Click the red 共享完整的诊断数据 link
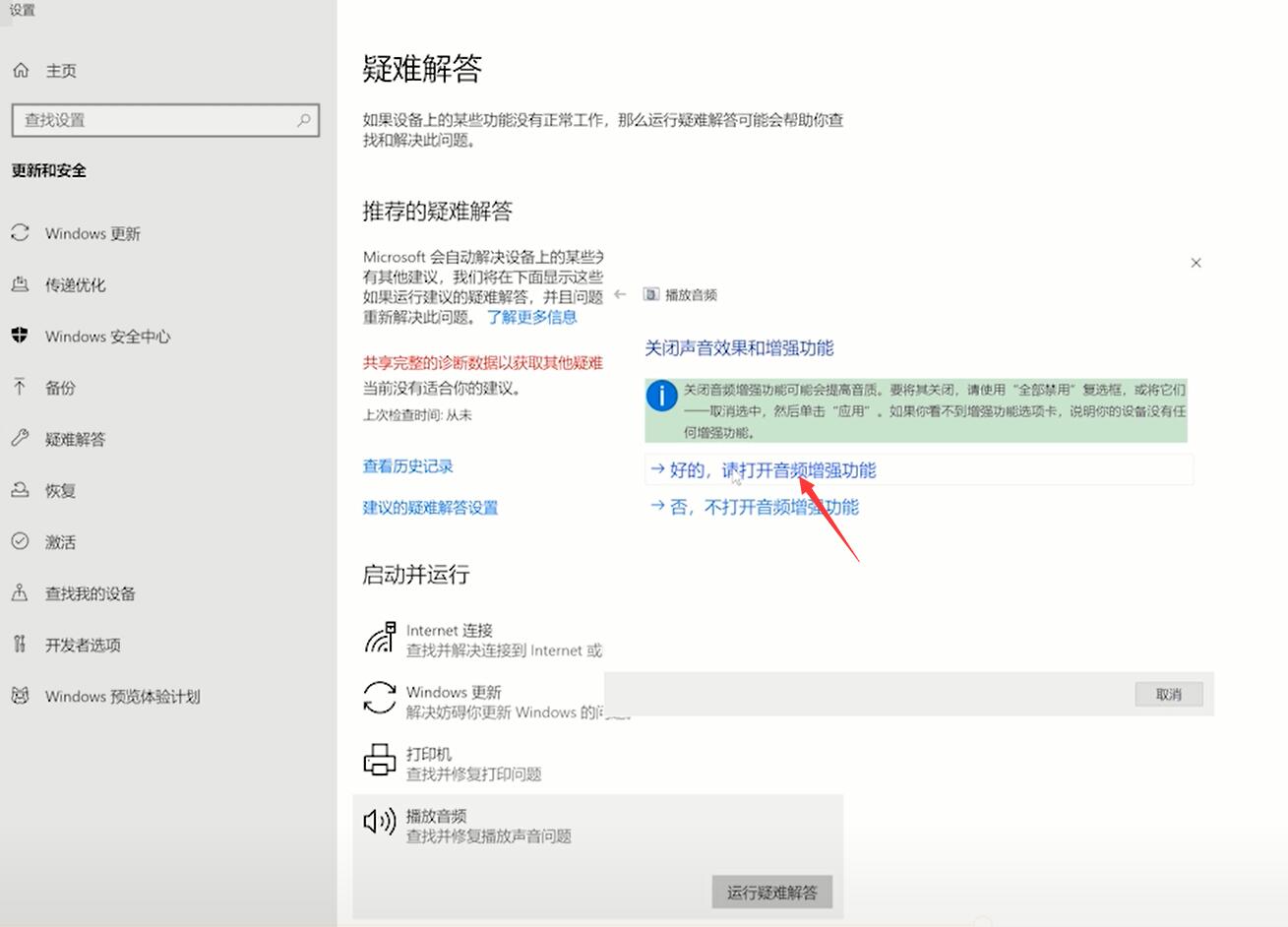1288x927 pixels. [x=483, y=362]
